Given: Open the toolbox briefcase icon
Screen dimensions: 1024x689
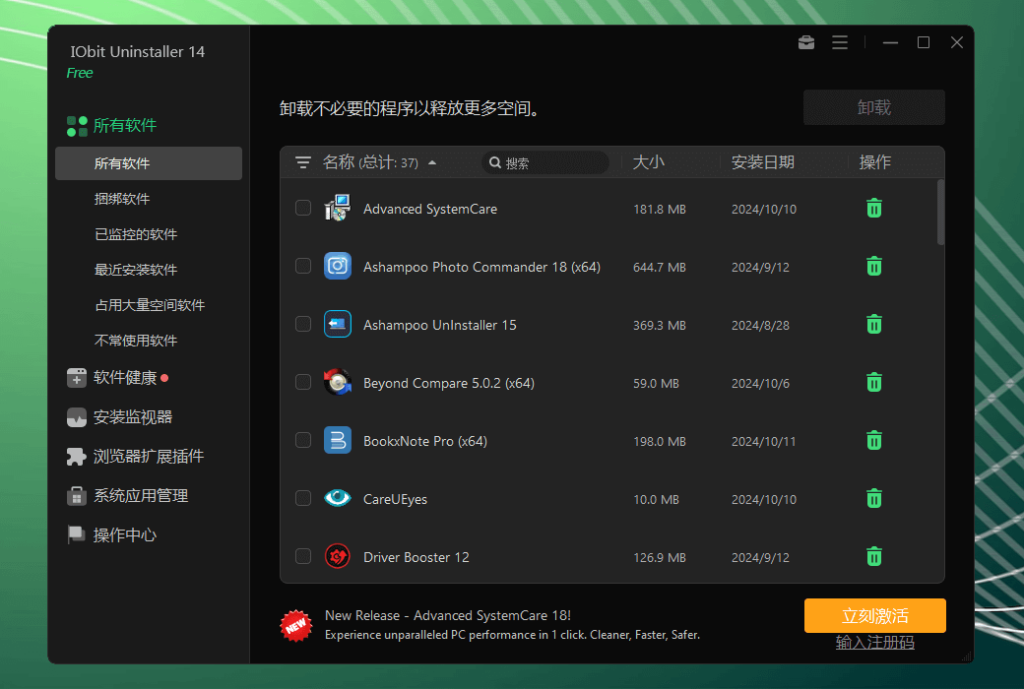Looking at the screenshot, I should (806, 42).
